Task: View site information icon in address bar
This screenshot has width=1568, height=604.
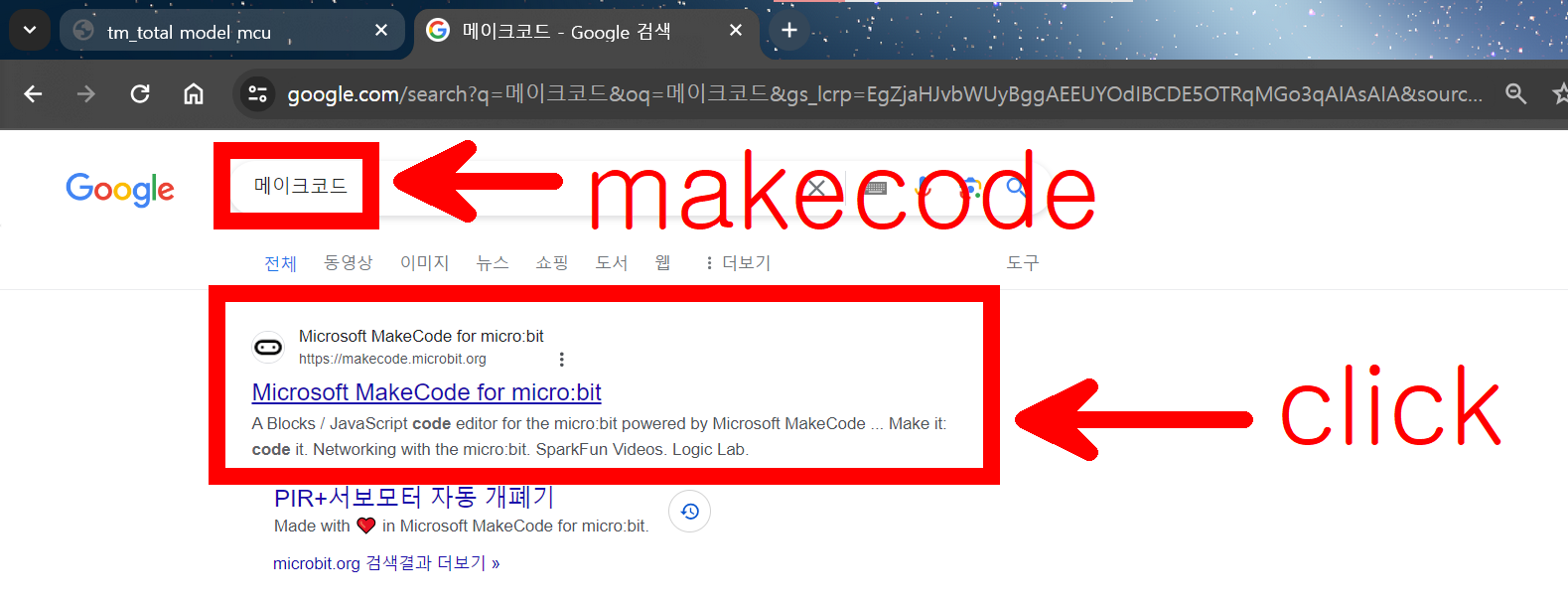Action: [258, 94]
